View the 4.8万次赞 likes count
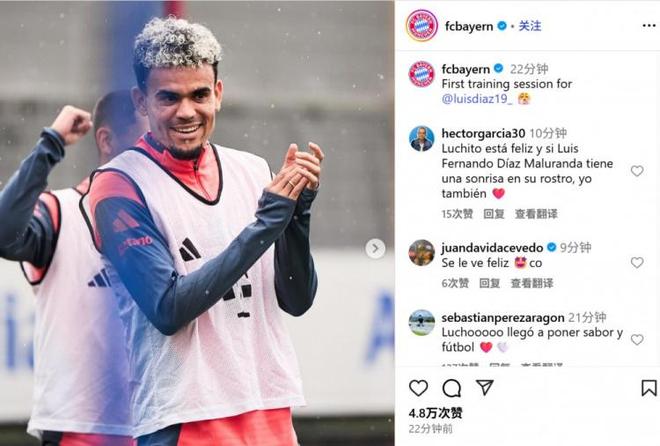The image size is (660, 446). (x=435, y=413)
